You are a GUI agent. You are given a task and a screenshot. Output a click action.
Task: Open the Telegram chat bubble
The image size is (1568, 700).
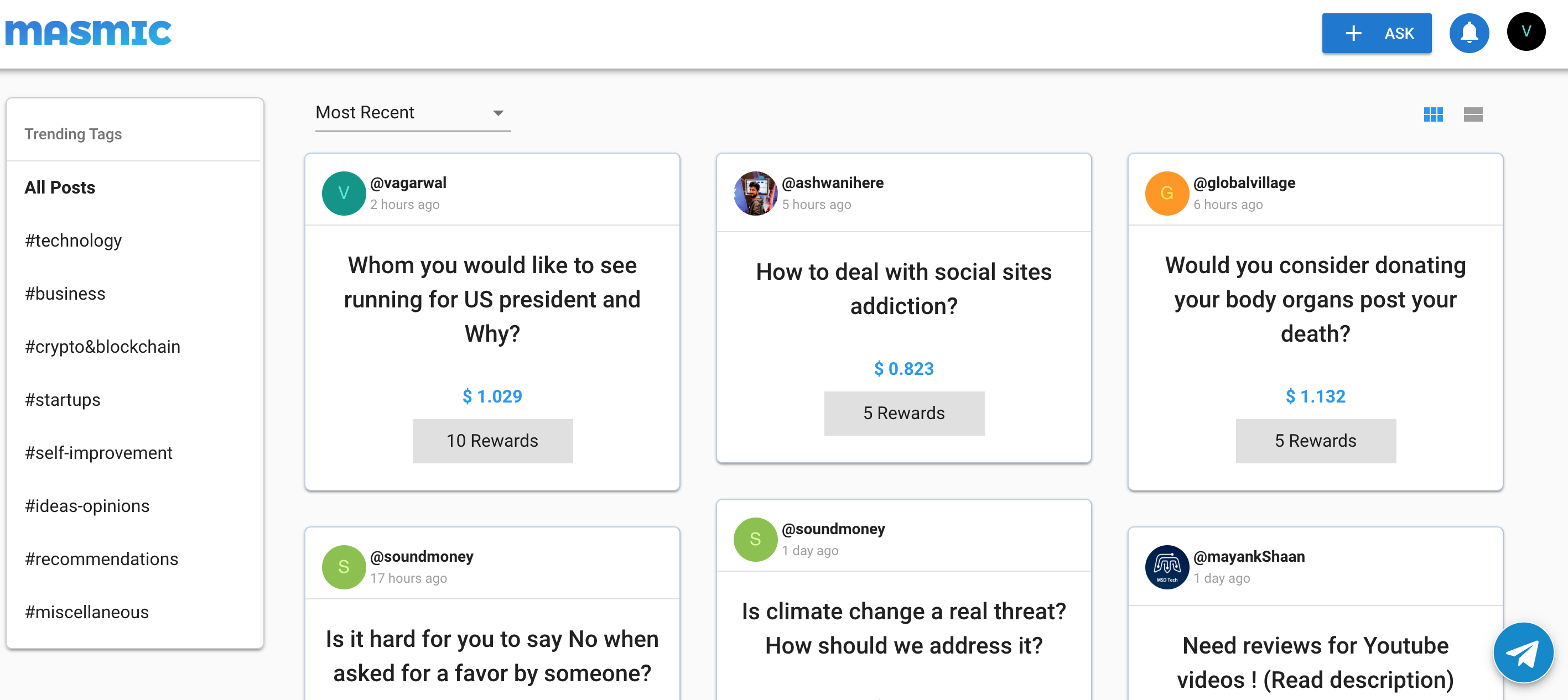click(1523, 653)
